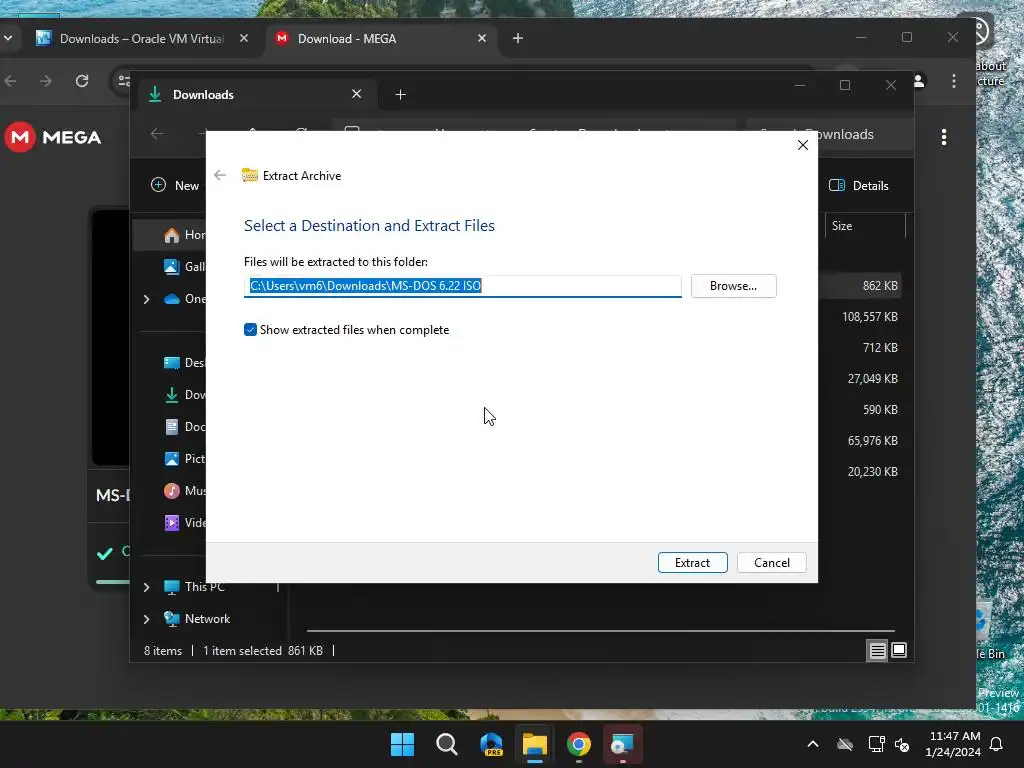Open the notifications bell
The height and width of the screenshot is (768, 1024).
click(997, 744)
